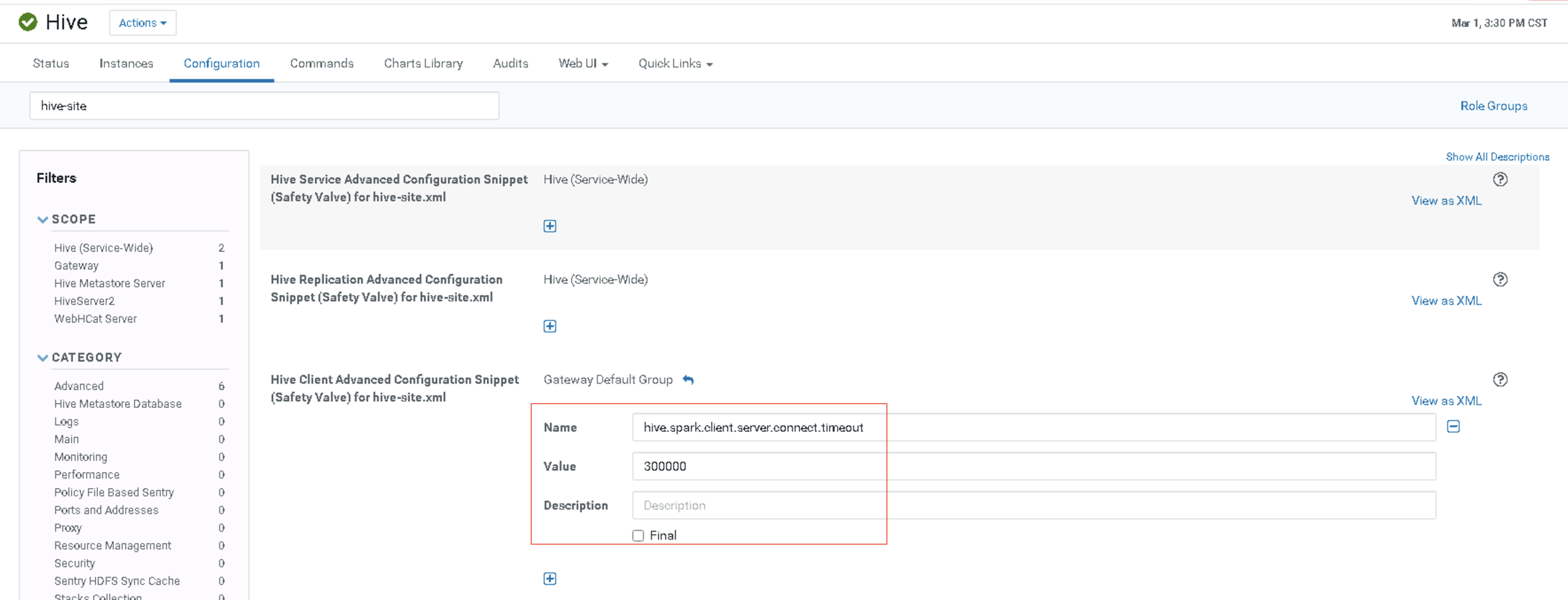1568x600 pixels.
Task: Click Show All Descriptions
Action: (x=1498, y=157)
